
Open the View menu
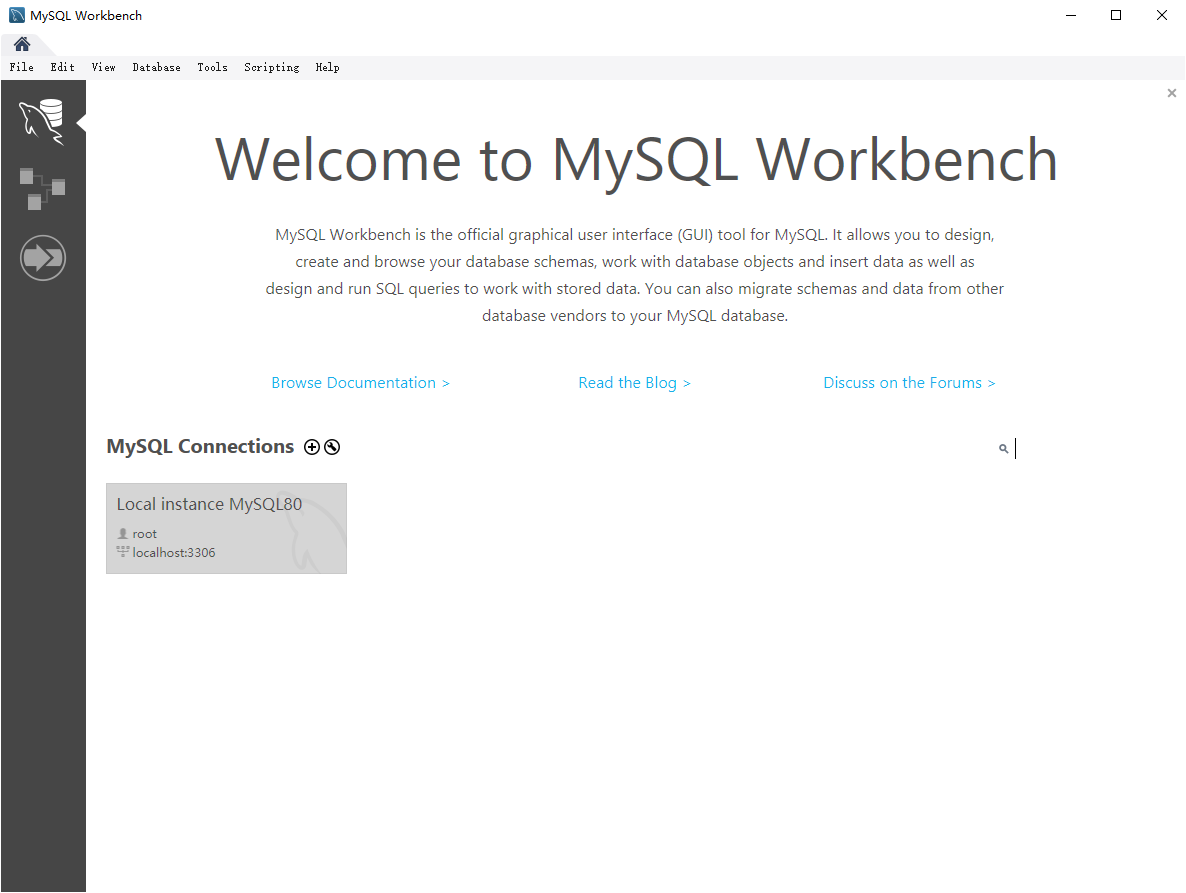(x=104, y=67)
